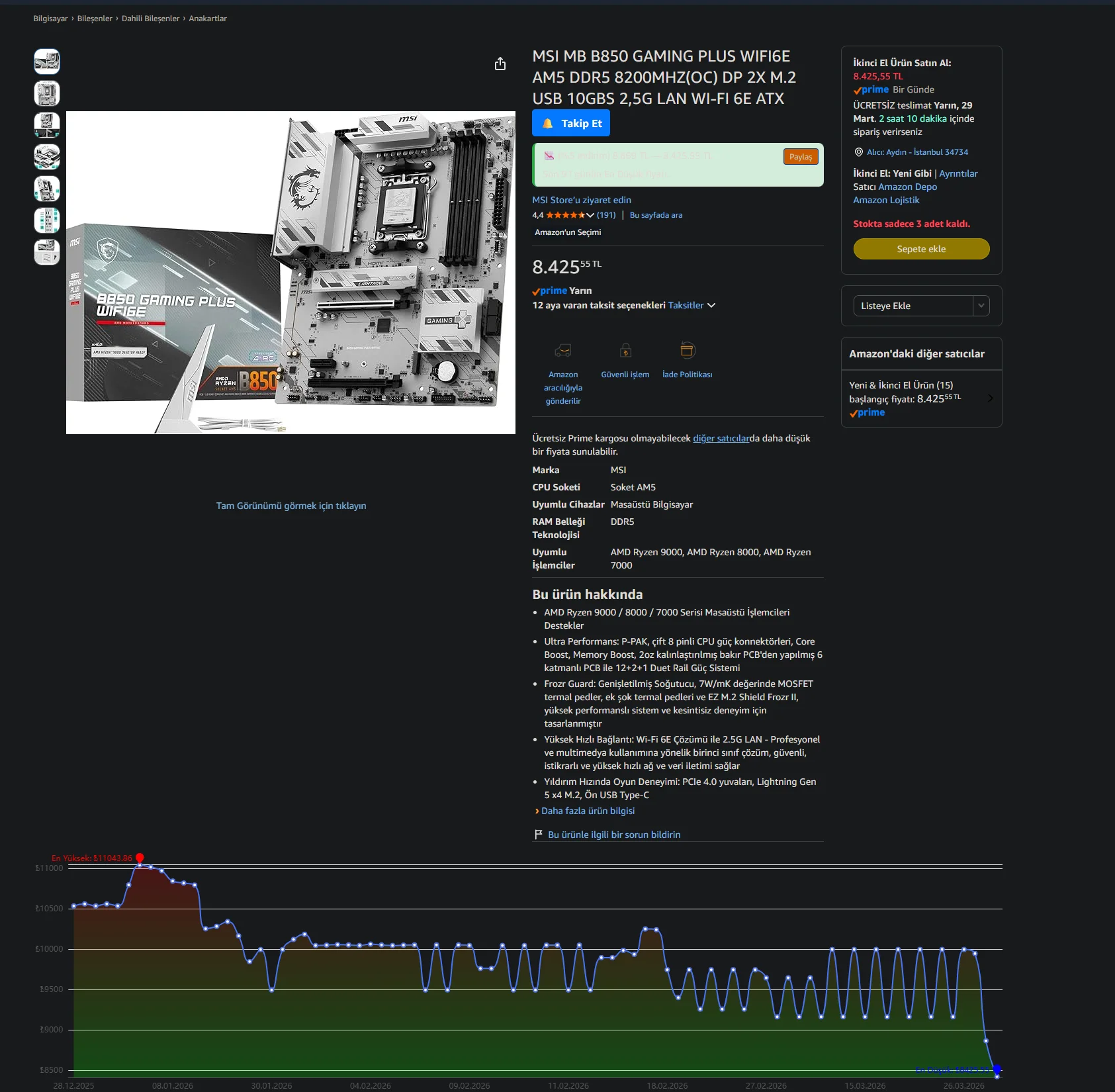The height and width of the screenshot is (1092, 1115).
Task: Click the Takip Et button
Action: 571,123
